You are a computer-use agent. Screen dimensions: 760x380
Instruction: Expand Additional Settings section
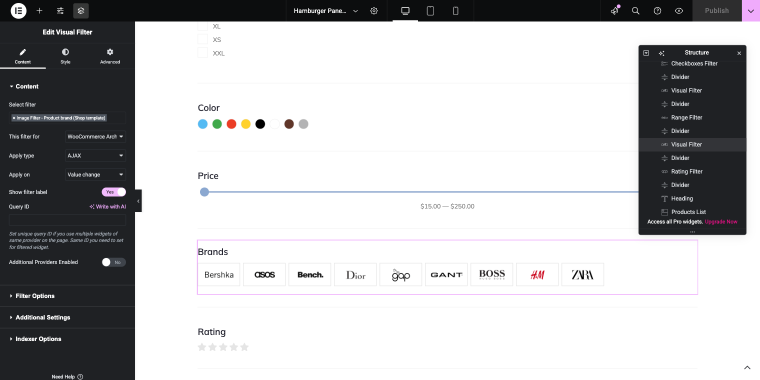67,317
